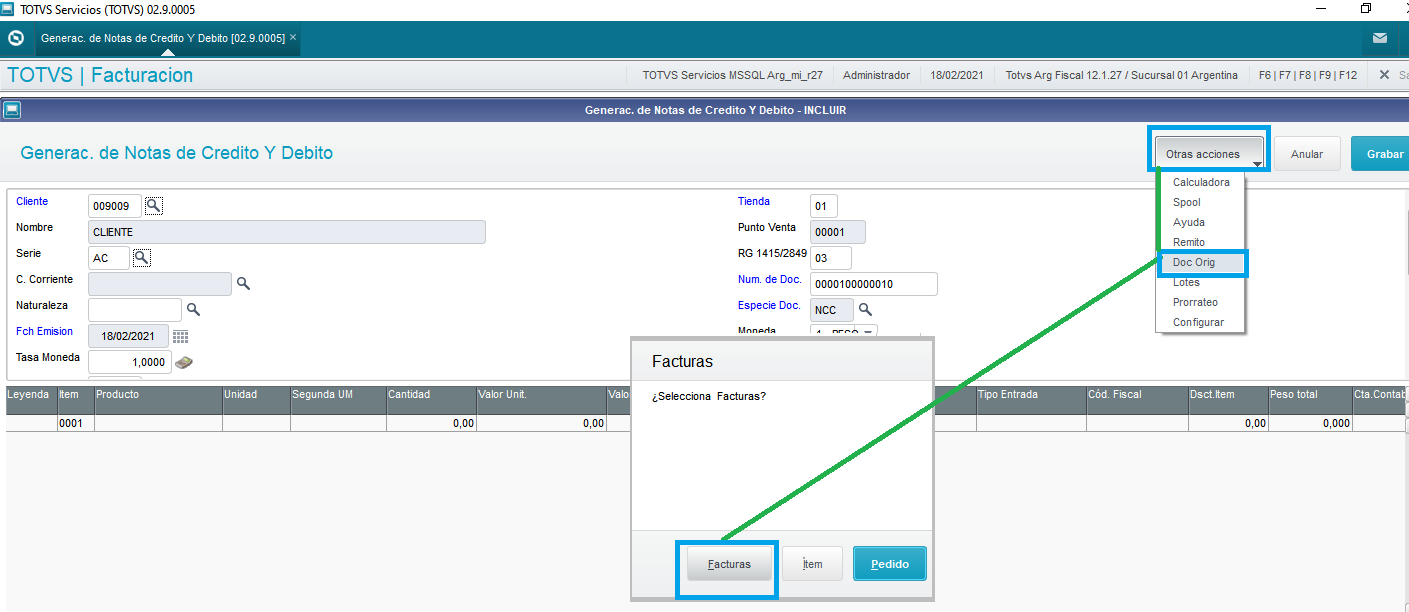Click the TOTVS Servicios MSSQL environment label
The image size is (1409, 612).
tap(733, 75)
